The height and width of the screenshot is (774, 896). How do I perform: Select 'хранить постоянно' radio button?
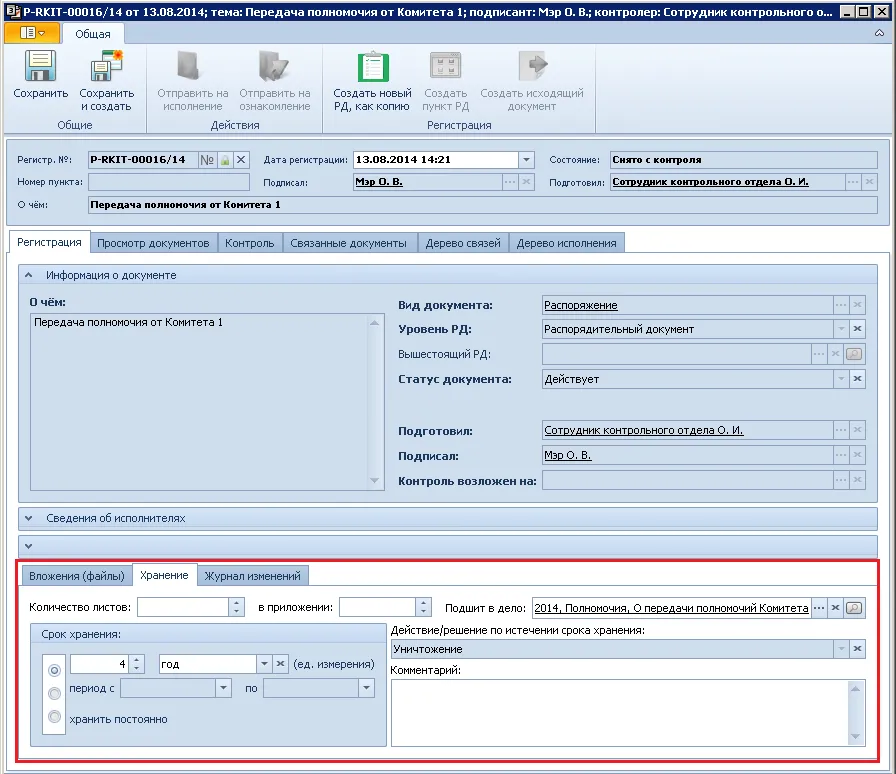click(54, 717)
